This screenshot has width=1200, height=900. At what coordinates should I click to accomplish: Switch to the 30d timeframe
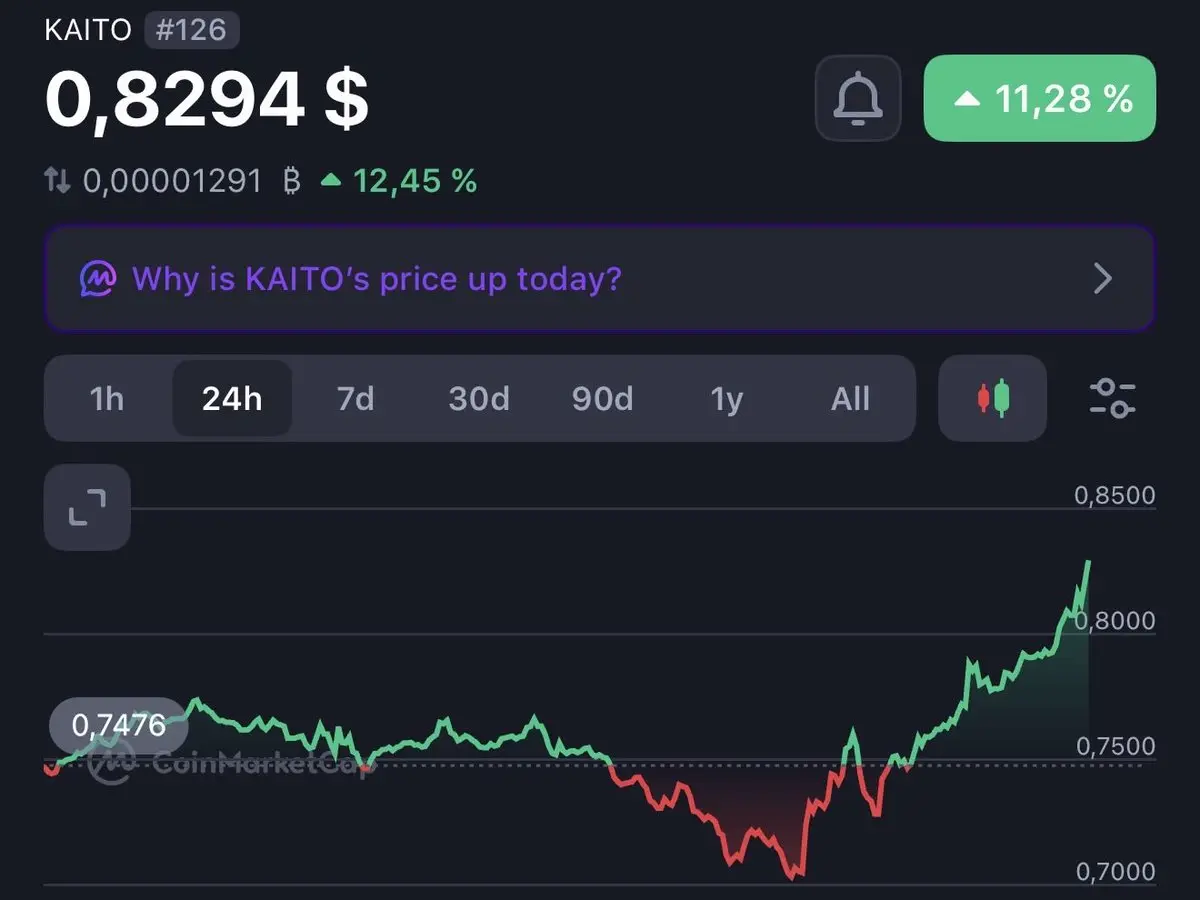coord(479,399)
